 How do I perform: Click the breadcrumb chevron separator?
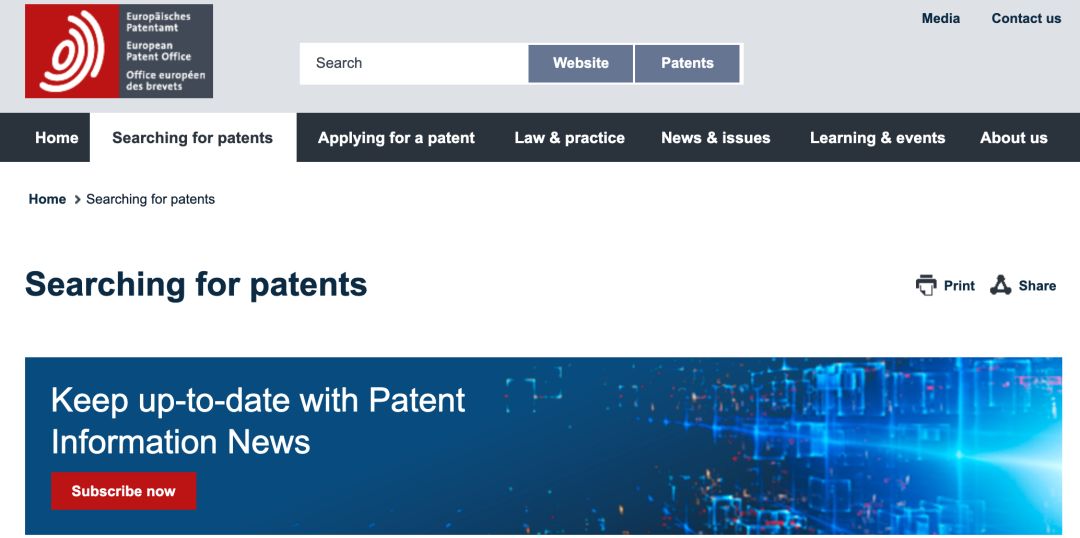point(77,200)
